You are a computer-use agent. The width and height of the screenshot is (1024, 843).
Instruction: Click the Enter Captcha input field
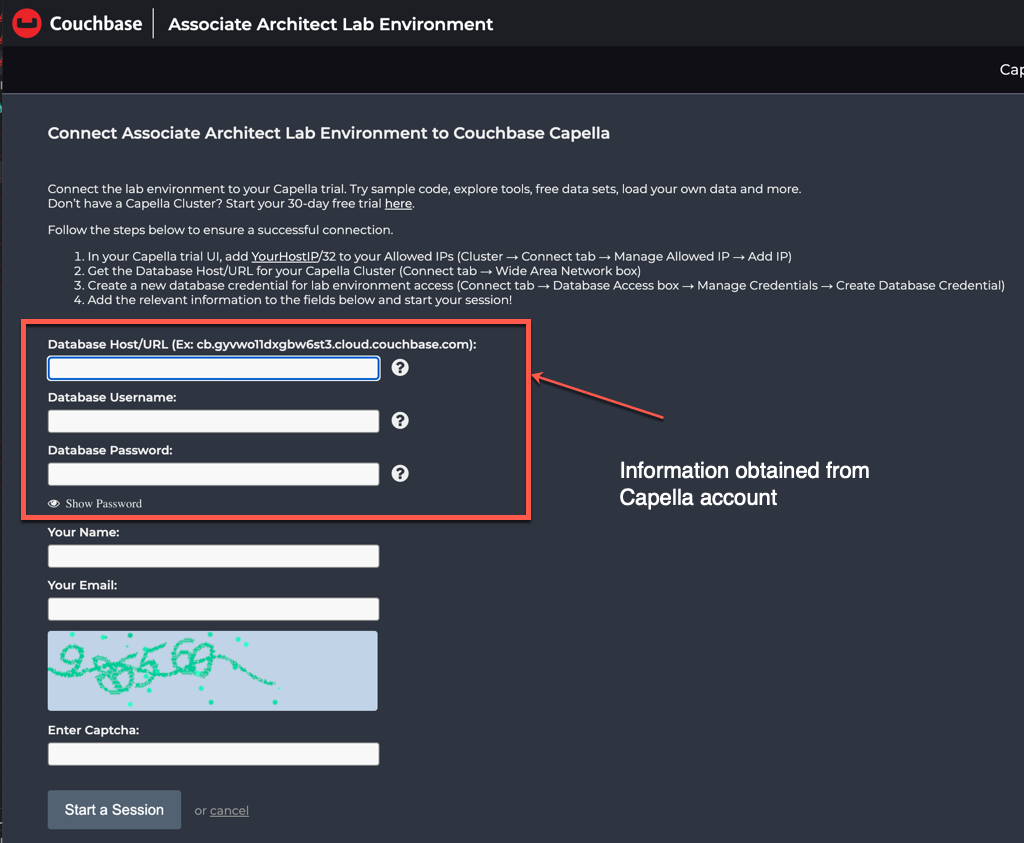coord(214,754)
